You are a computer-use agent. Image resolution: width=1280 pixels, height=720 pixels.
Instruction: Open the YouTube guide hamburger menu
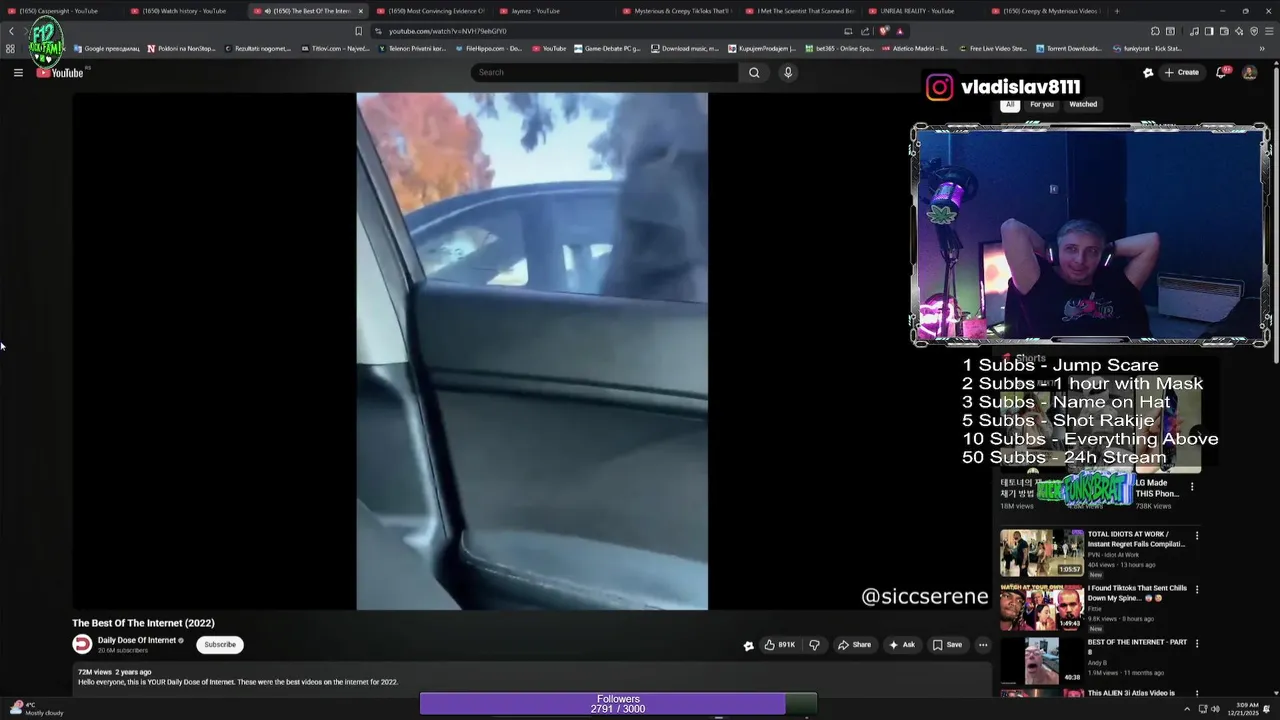pos(18,72)
